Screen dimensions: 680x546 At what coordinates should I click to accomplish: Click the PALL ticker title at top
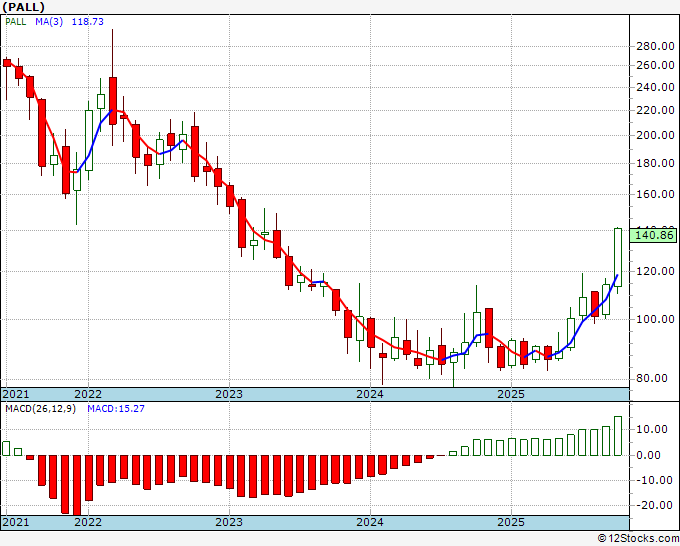23,7
